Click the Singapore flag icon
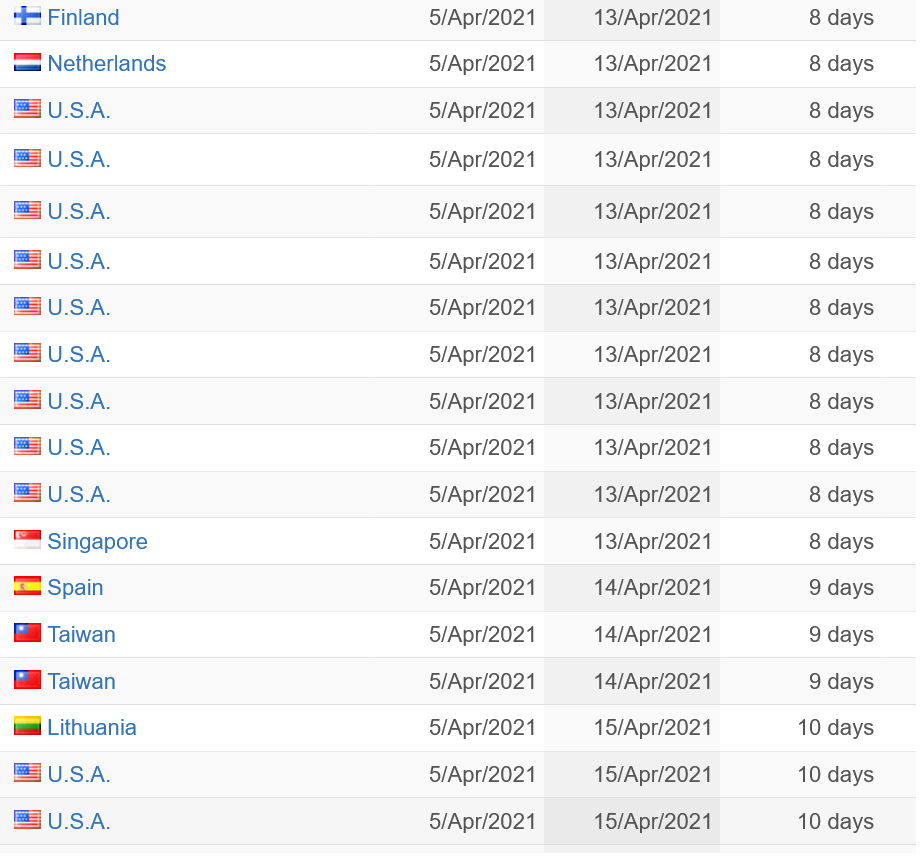The height and width of the screenshot is (860, 924). 27,540
